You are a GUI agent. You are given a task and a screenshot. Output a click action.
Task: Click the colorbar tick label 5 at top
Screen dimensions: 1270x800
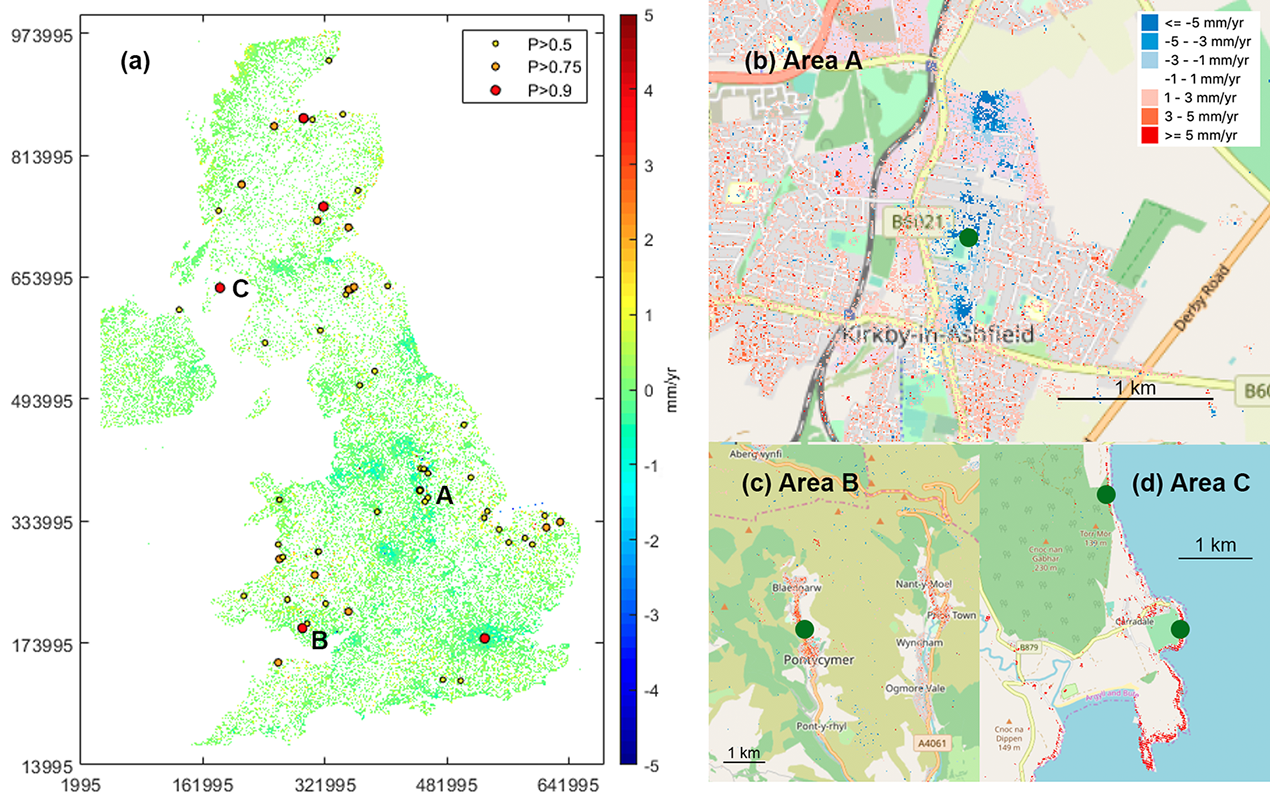click(x=649, y=16)
